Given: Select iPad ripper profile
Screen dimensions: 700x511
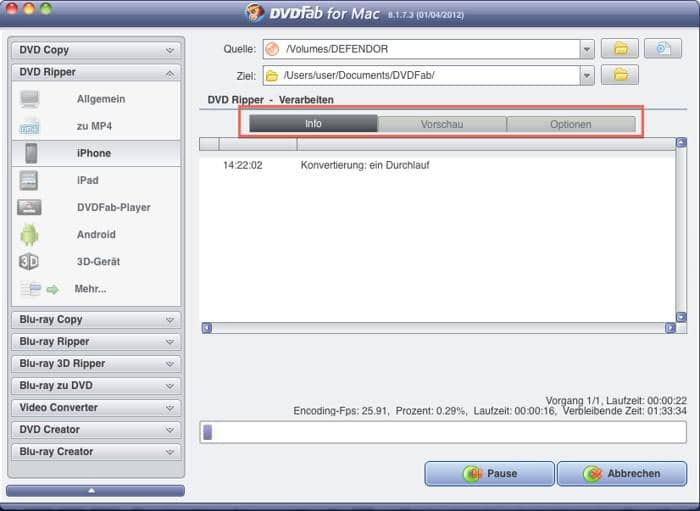Looking at the screenshot, I should click(96, 180).
